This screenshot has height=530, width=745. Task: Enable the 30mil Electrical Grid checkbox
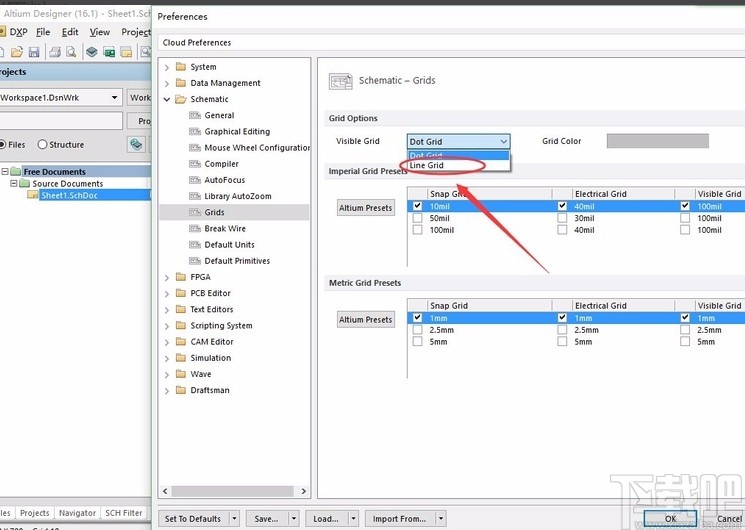(x=562, y=218)
